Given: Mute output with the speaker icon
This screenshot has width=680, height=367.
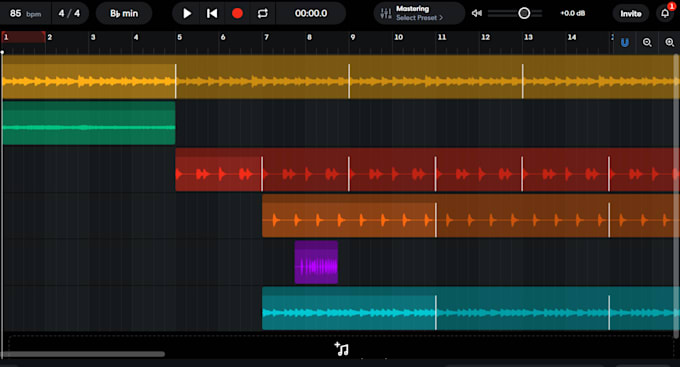Looking at the screenshot, I should (477, 13).
